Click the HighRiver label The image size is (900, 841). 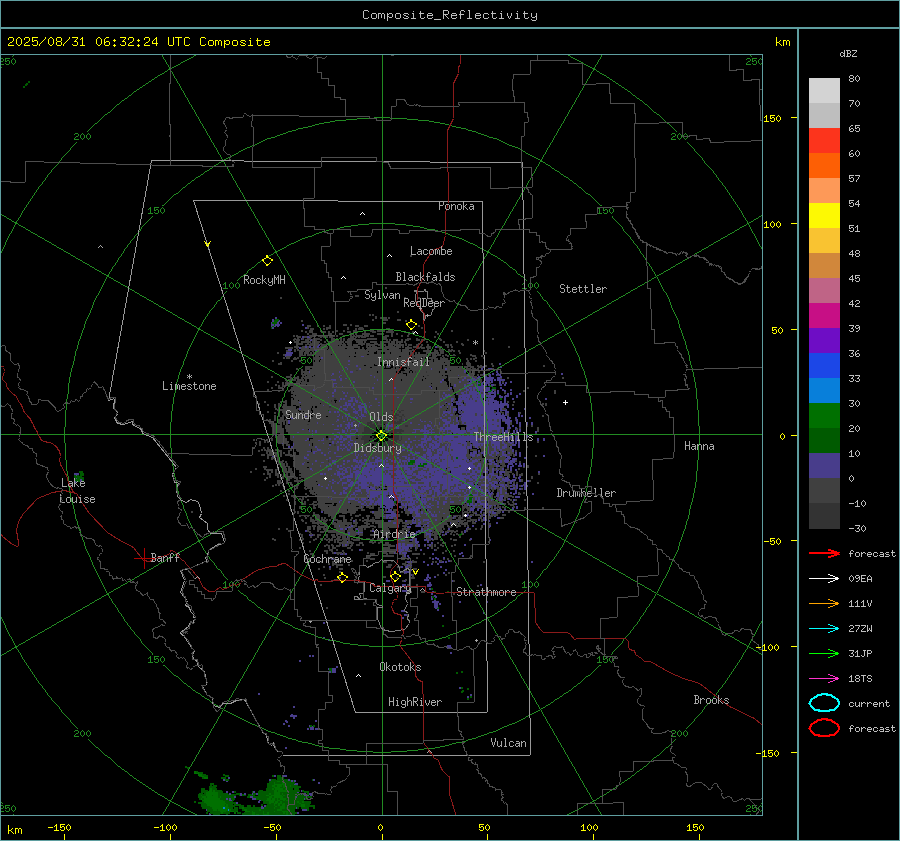[414, 702]
